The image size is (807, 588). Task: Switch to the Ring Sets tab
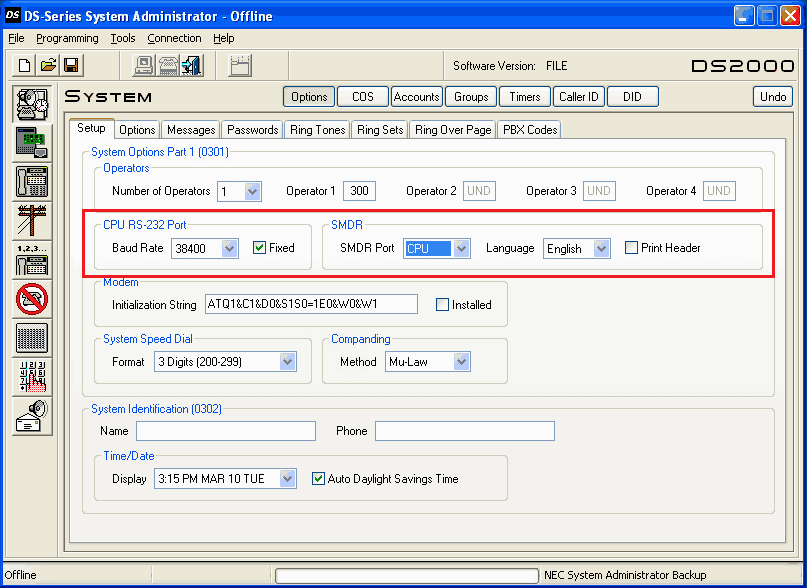pyautogui.click(x=380, y=130)
